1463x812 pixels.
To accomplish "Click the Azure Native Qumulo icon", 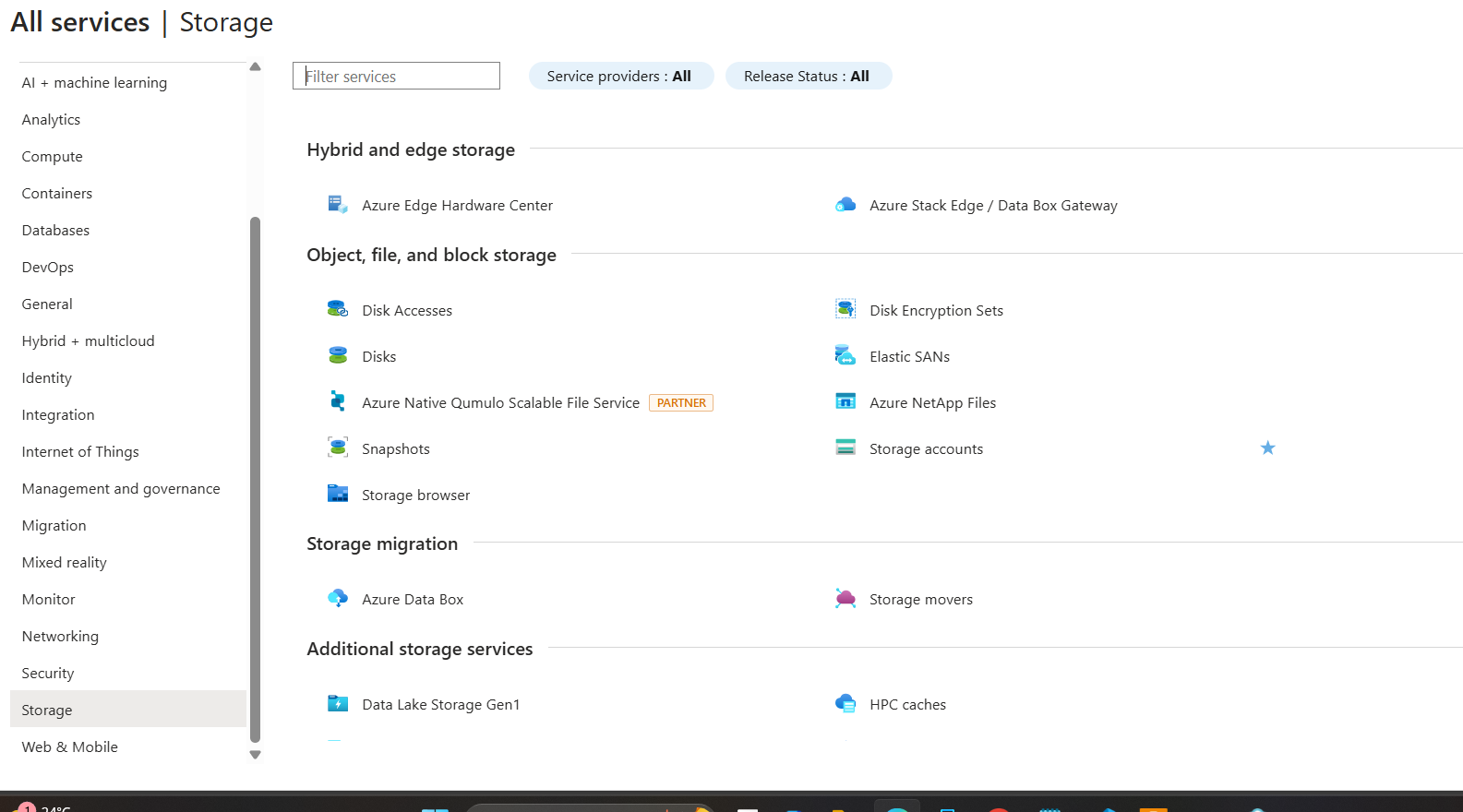I will pyautogui.click(x=338, y=402).
